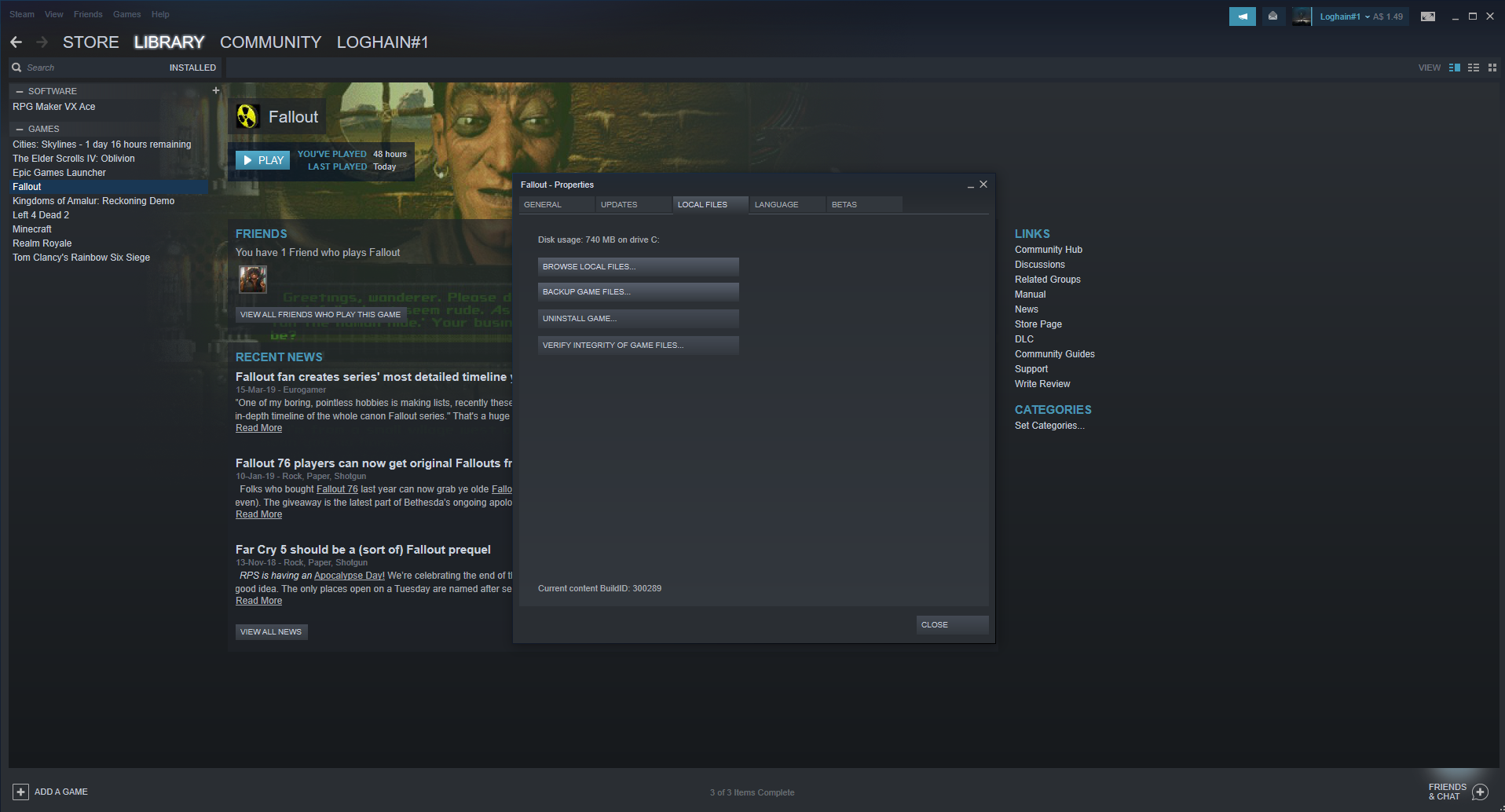The image size is (1505, 812).
Task: Select Cities: Skylines in the game list
Action: tap(102, 144)
